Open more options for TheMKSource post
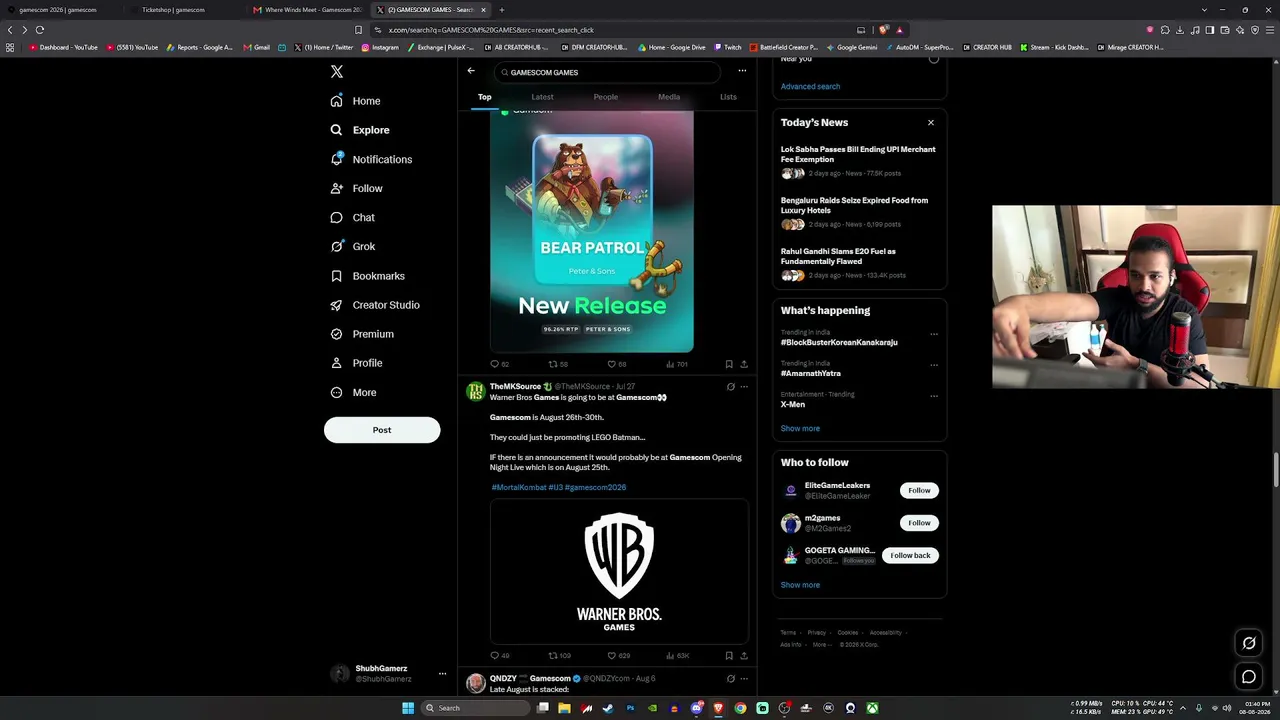This screenshot has width=1280, height=720. click(744, 387)
